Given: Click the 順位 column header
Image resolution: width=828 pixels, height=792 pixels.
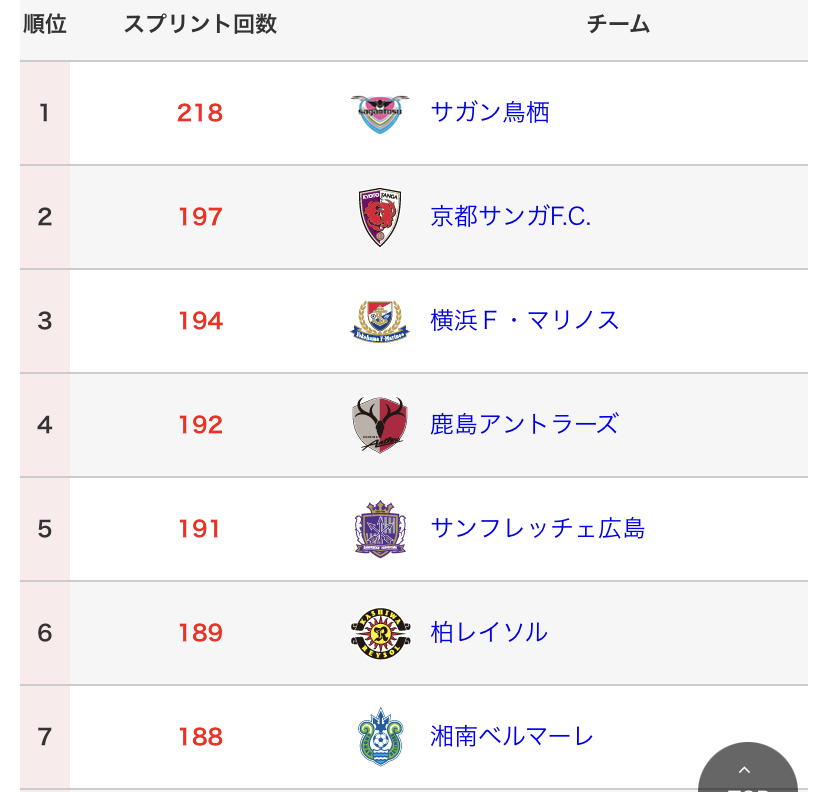Looking at the screenshot, I should coord(45,24).
